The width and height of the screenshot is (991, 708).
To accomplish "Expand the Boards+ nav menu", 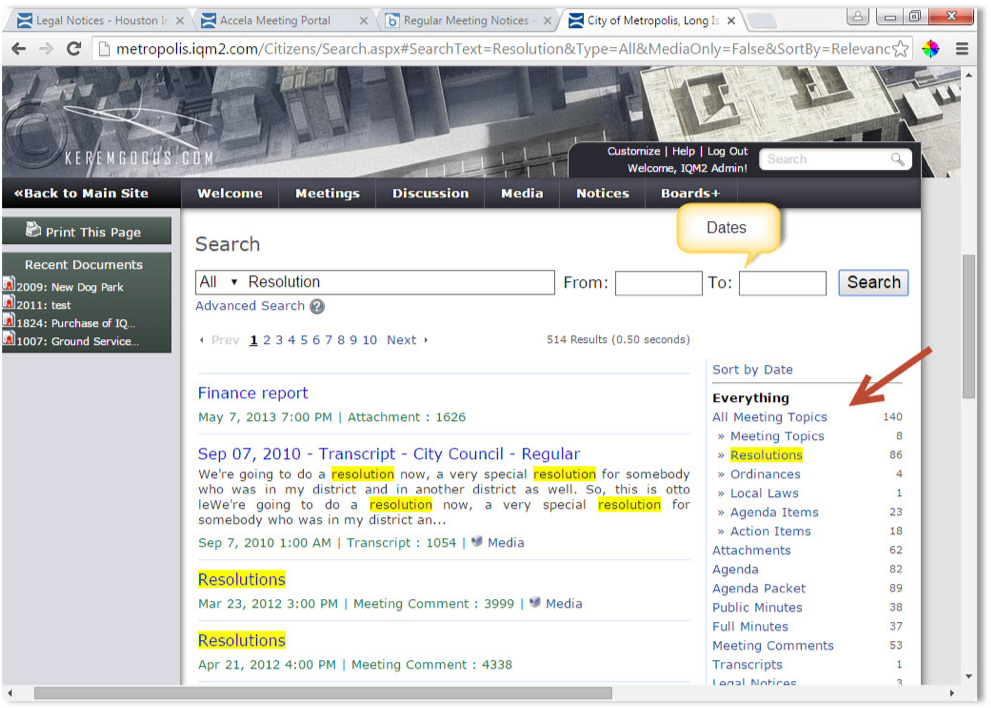I will click(x=690, y=193).
